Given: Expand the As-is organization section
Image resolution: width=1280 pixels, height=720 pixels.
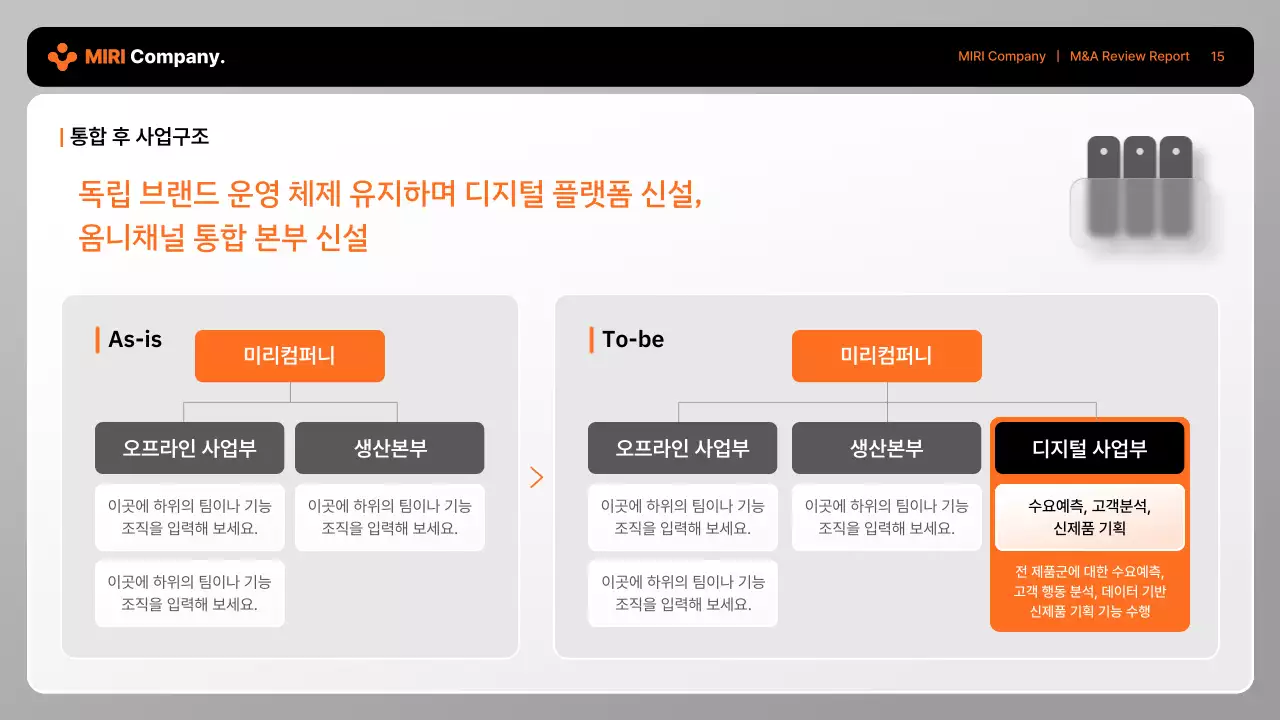Looking at the screenshot, I should click(x=290, y=475).
